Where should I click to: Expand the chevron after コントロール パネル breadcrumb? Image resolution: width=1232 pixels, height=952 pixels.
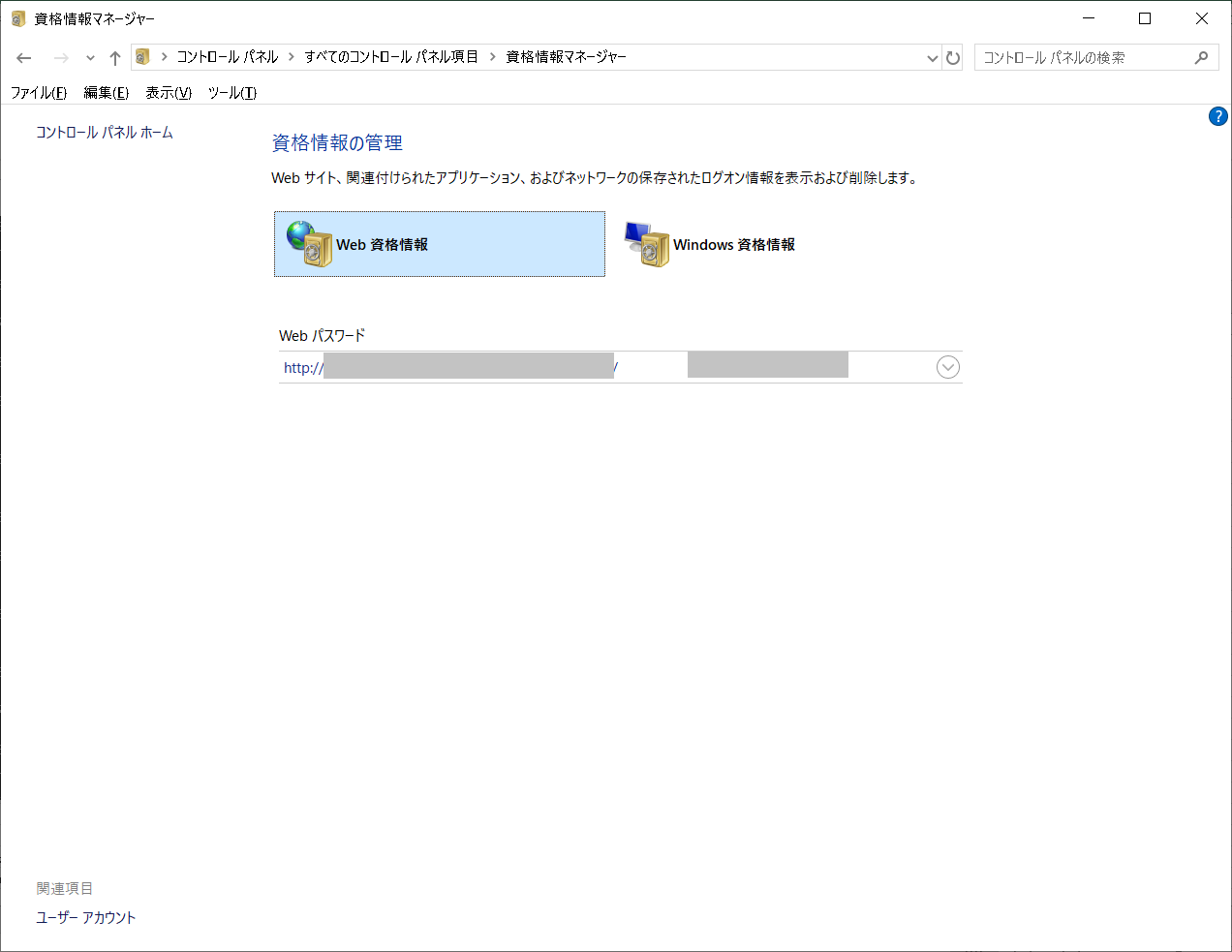pyautogui.click(x=291, y=57)
